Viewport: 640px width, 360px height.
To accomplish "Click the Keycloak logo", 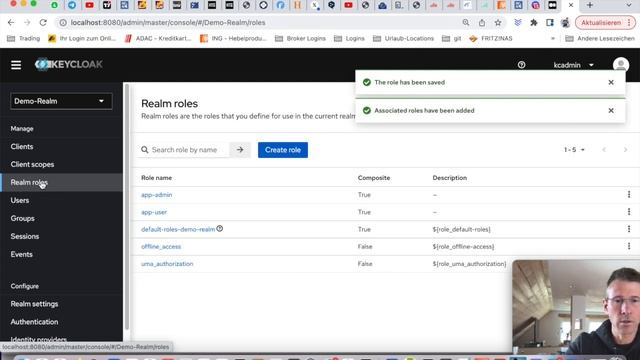I will tap(69, 64).
